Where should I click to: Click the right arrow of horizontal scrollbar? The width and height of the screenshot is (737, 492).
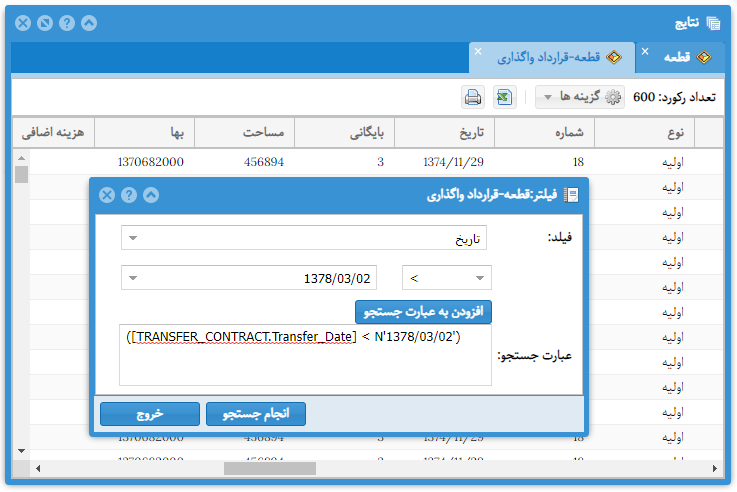pos(714,469)
